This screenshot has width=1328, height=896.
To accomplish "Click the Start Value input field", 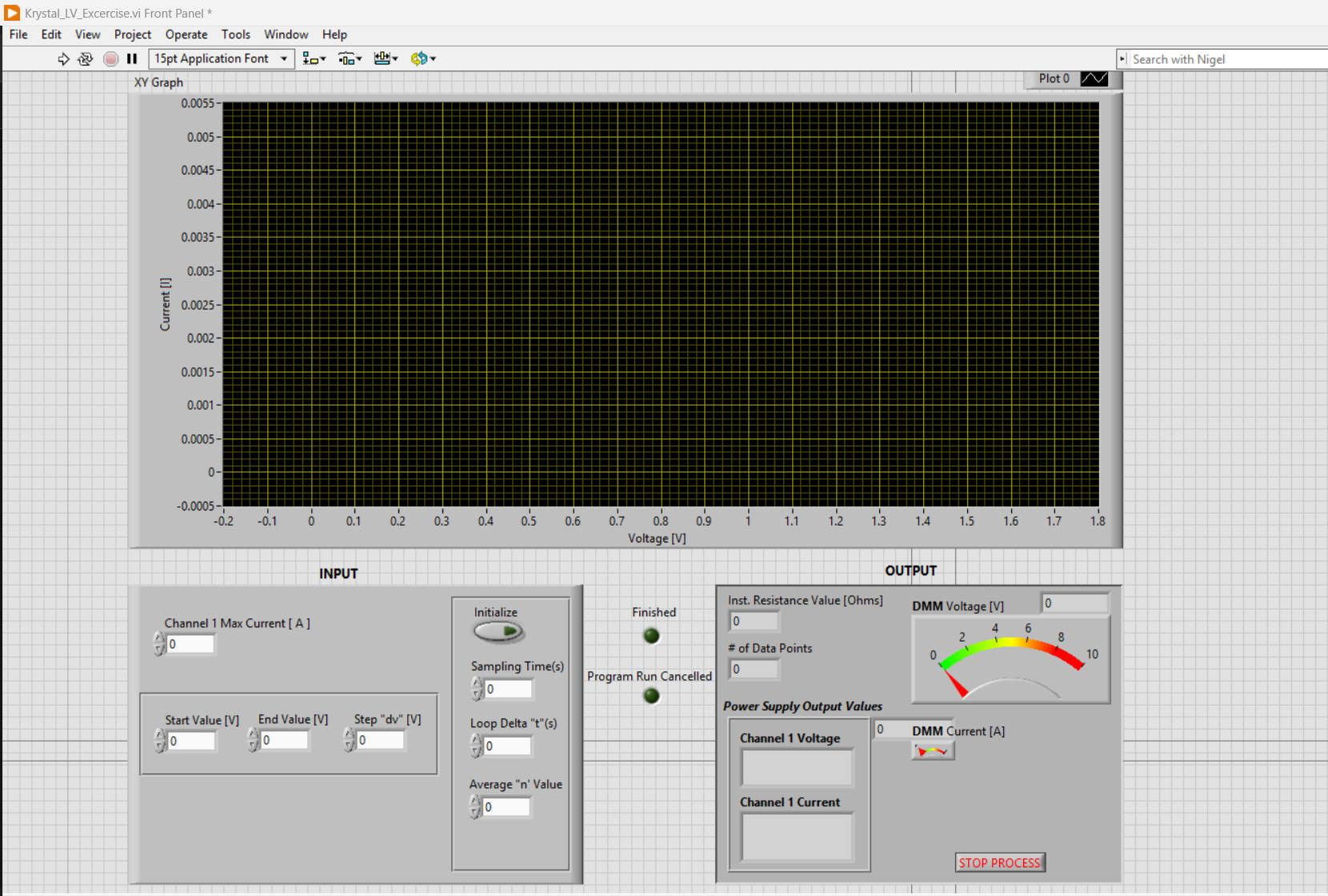I will coord(191,741).
